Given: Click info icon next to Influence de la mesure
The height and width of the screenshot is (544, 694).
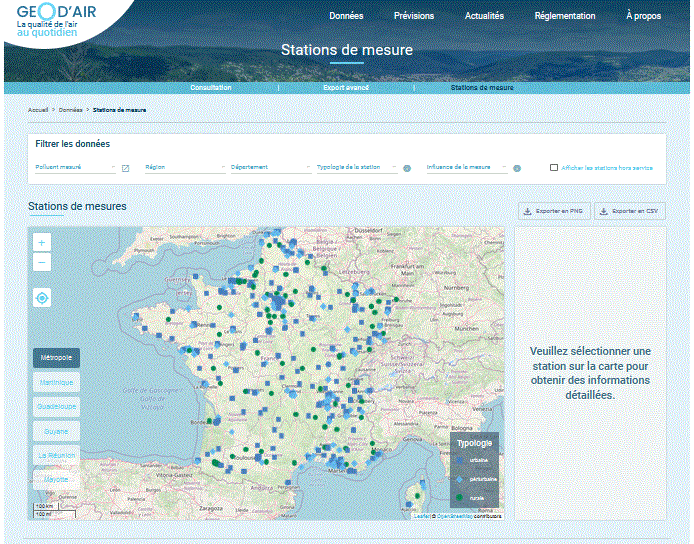Looking at the screenshot, I should coord(517,168).
